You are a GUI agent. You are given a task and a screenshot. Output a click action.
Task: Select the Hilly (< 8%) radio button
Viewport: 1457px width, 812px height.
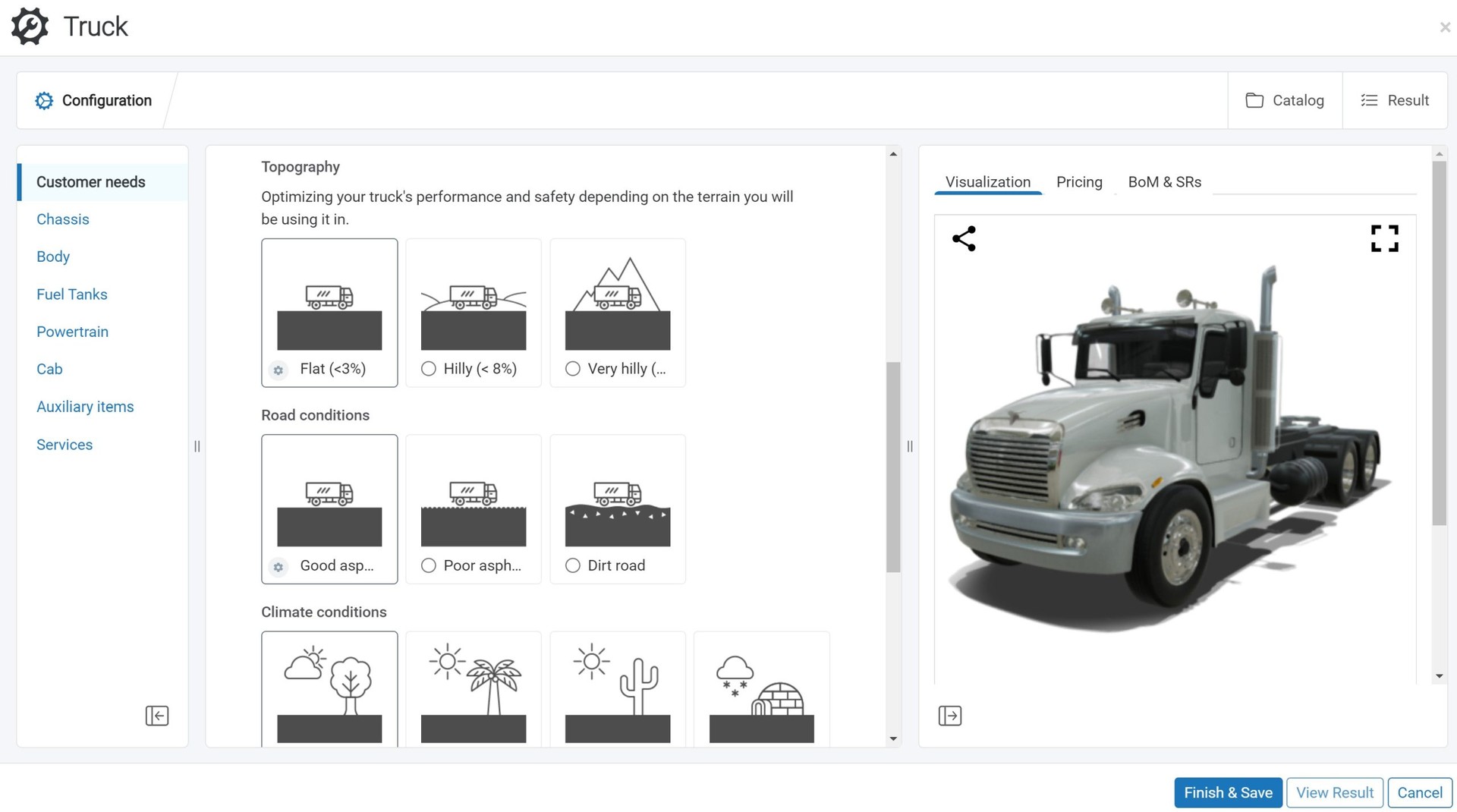tap(429, 369)
